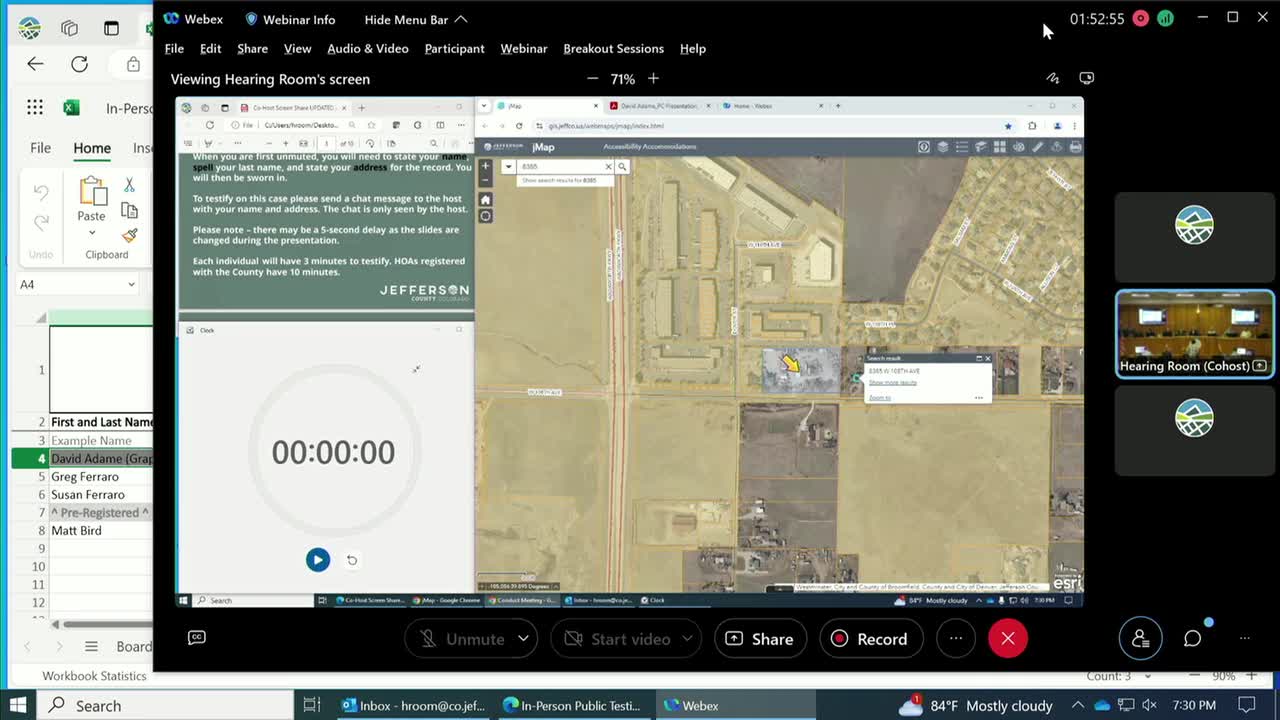This screenshot has height=720, width=1280.
Task: Toggle Hide Menu Bar option
Action: [415, 19]
